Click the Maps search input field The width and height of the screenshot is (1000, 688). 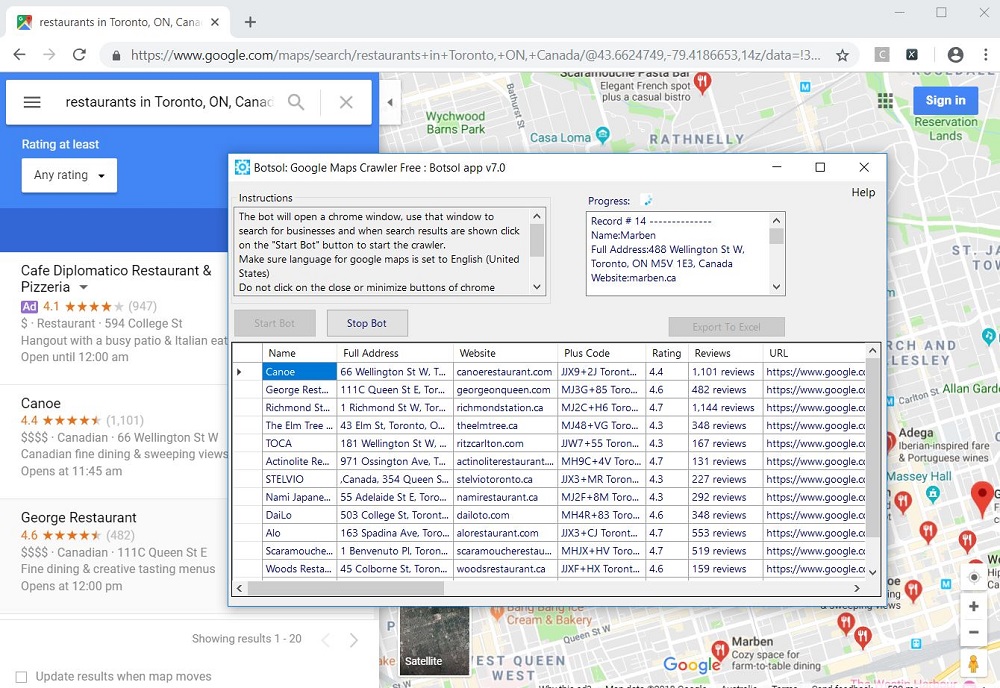click(170, 102)
